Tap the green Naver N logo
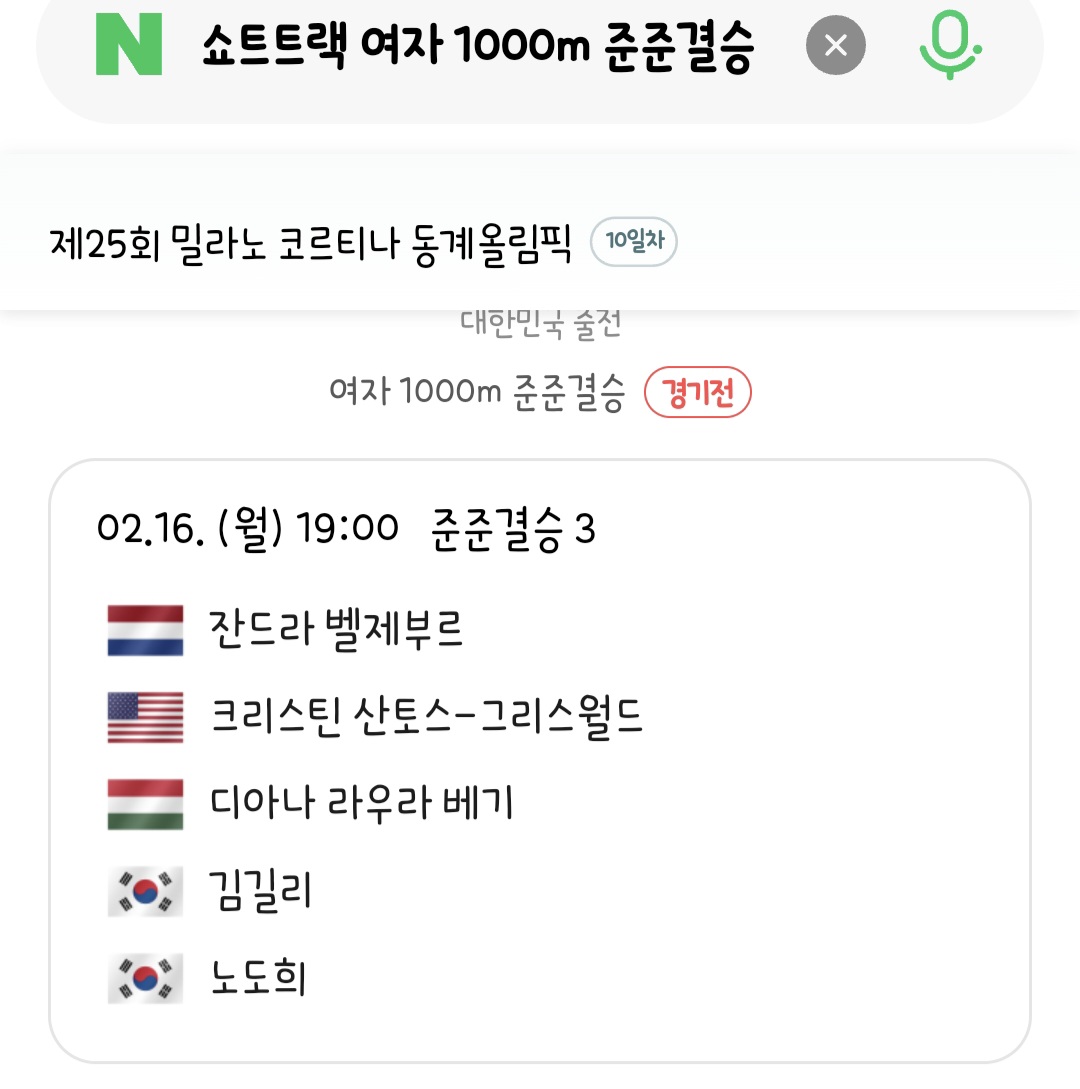 coord(128,45)
